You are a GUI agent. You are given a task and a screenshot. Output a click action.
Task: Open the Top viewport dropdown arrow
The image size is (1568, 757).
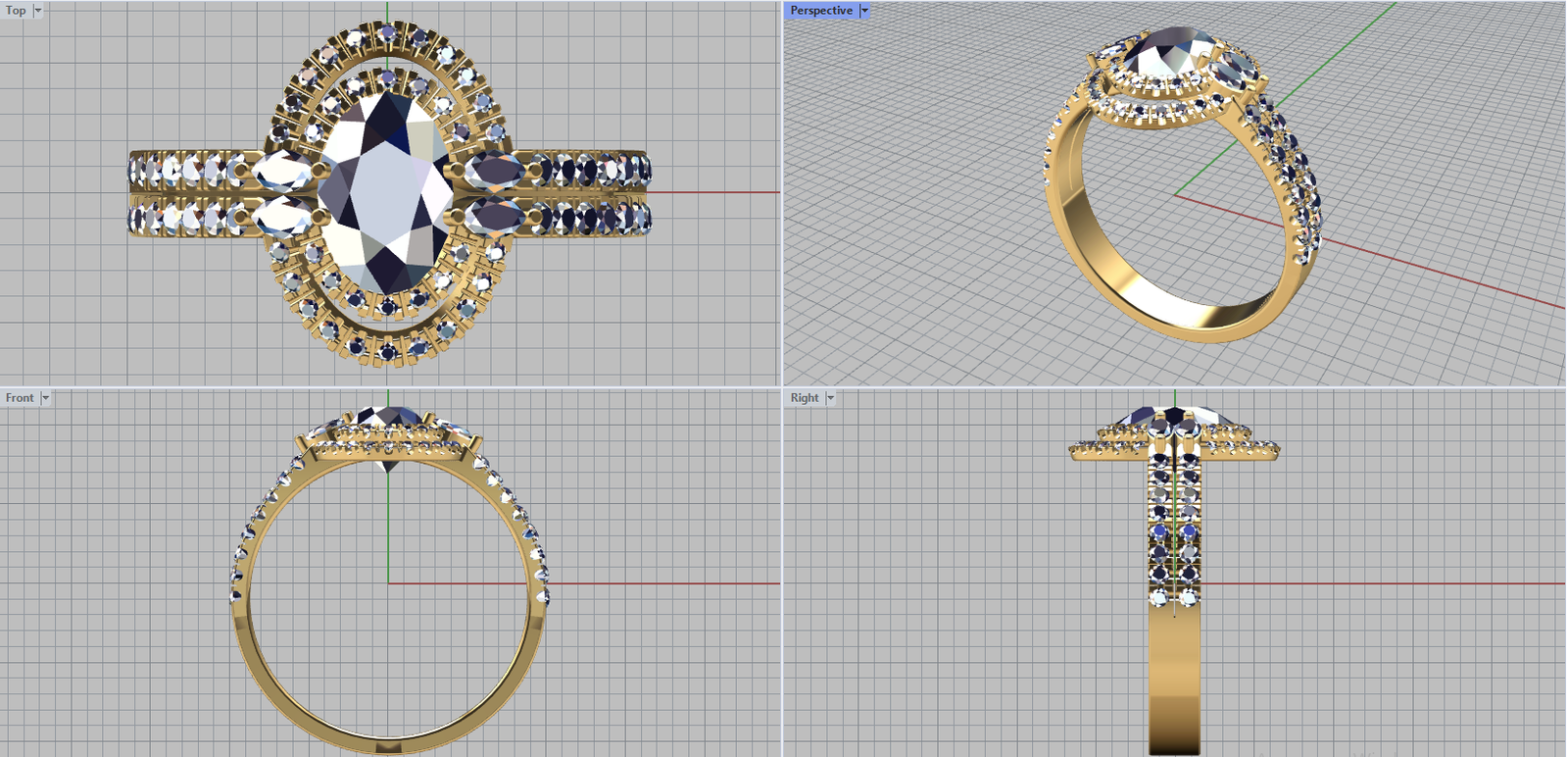point(38,11)
